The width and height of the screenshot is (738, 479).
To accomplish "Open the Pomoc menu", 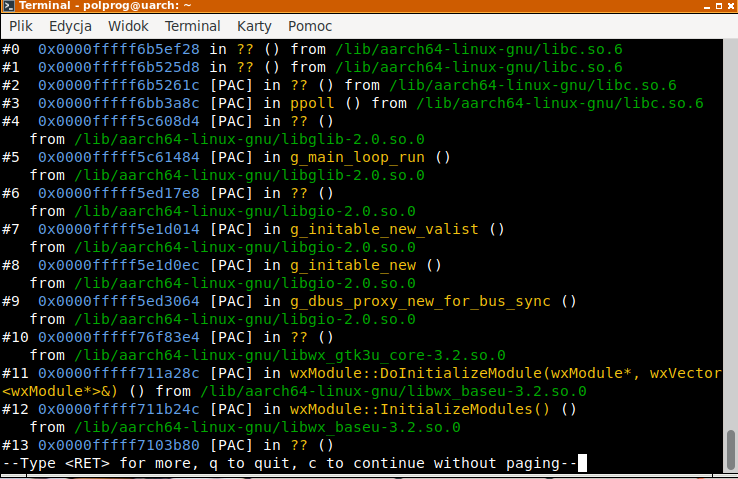I will (310, 26).
